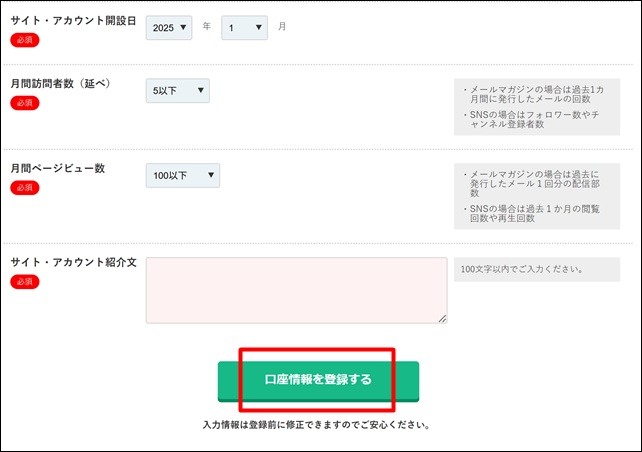The height and width of the screenshot is (452, 642).
Task: Open the month dropdown showing 1
Action: (244, 28)
